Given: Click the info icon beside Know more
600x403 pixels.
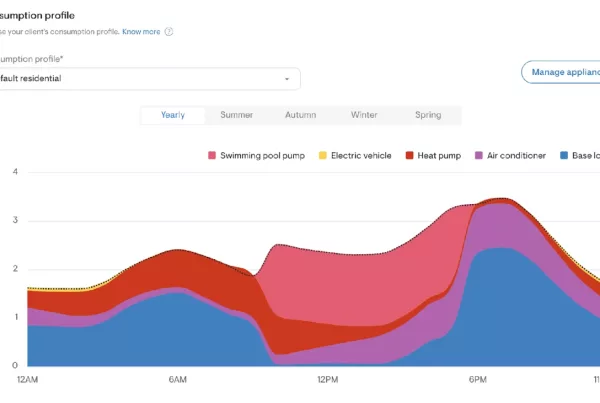Looking at the screenshot, I should tap(169, 31).
